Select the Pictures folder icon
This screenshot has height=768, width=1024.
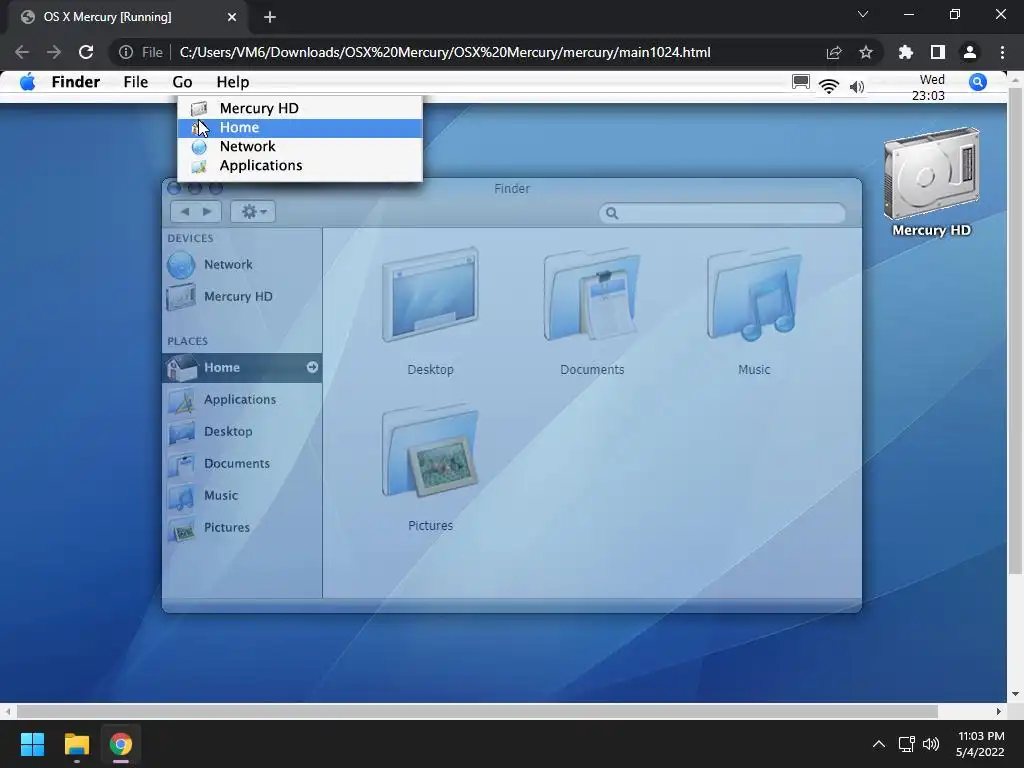click(430, 451)
